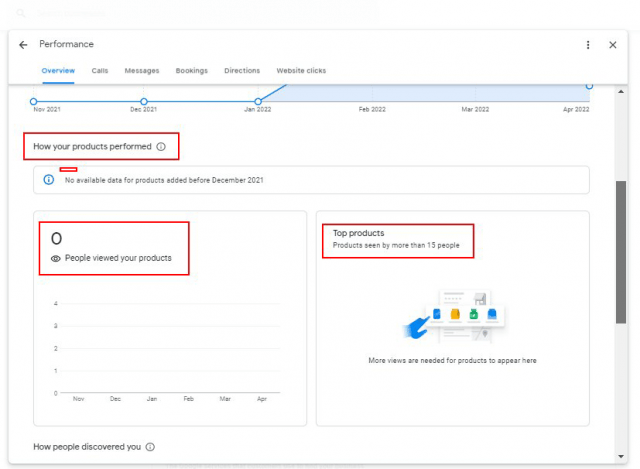The image size is (640, 469).
Task: Click the scrollbar down arrow
Action: tap(621, 456)
